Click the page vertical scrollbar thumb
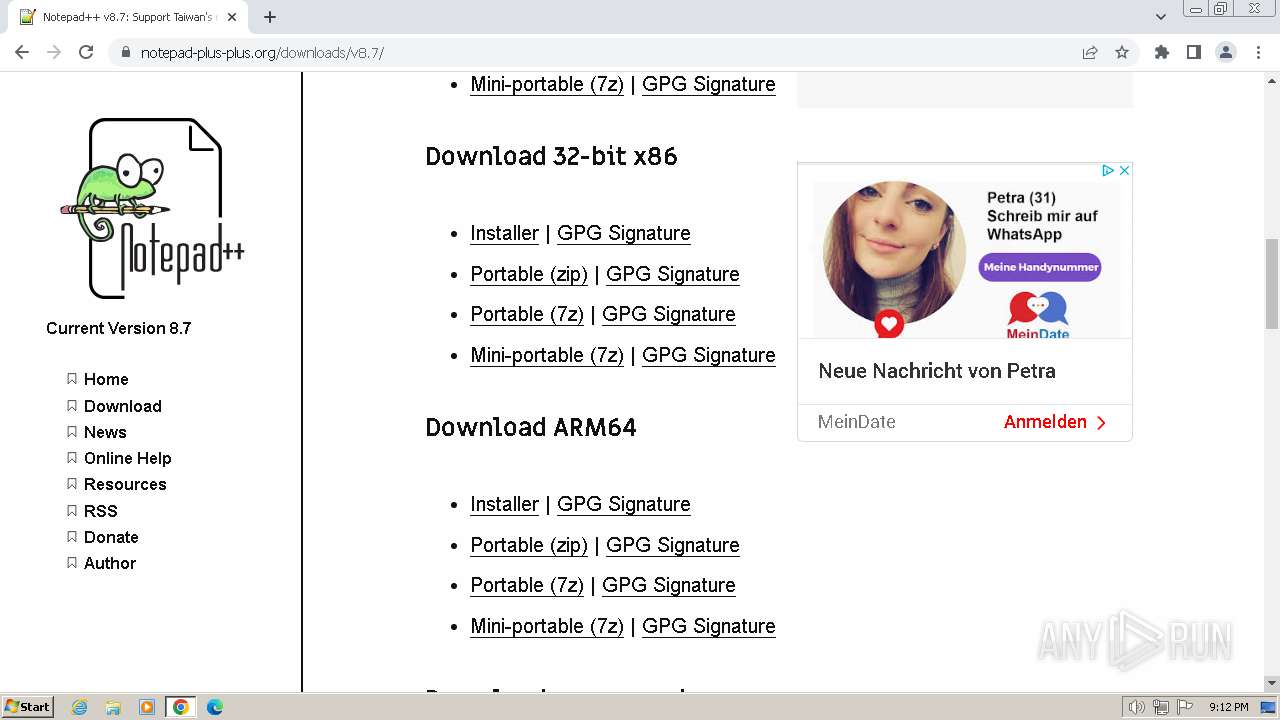 click(x=1271, y=284)
